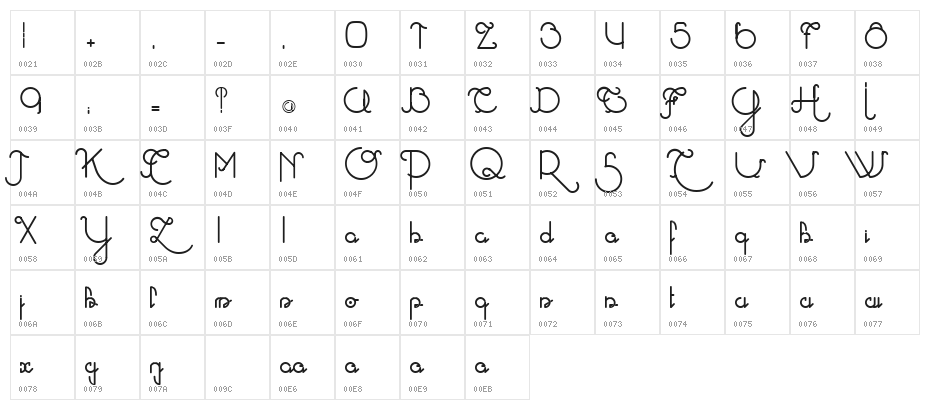
Task: Click the capital R glyph 0052
Action: 562,173
